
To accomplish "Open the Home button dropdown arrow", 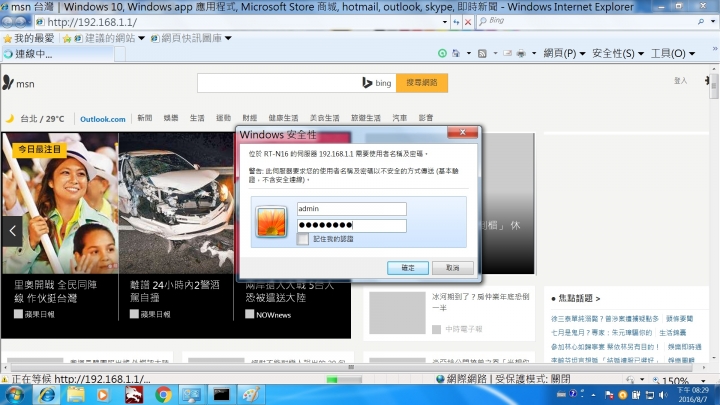I will (469, 53).
